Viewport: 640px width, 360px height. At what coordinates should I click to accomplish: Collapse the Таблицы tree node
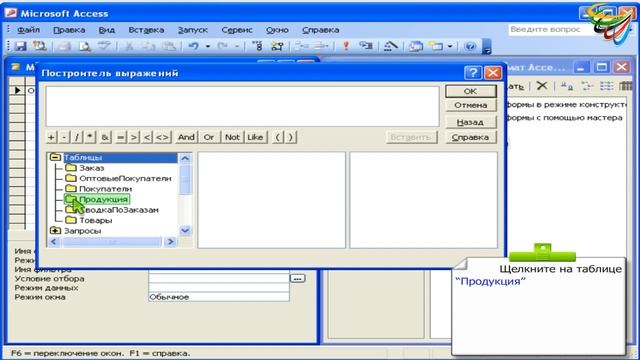pos(55,158)
